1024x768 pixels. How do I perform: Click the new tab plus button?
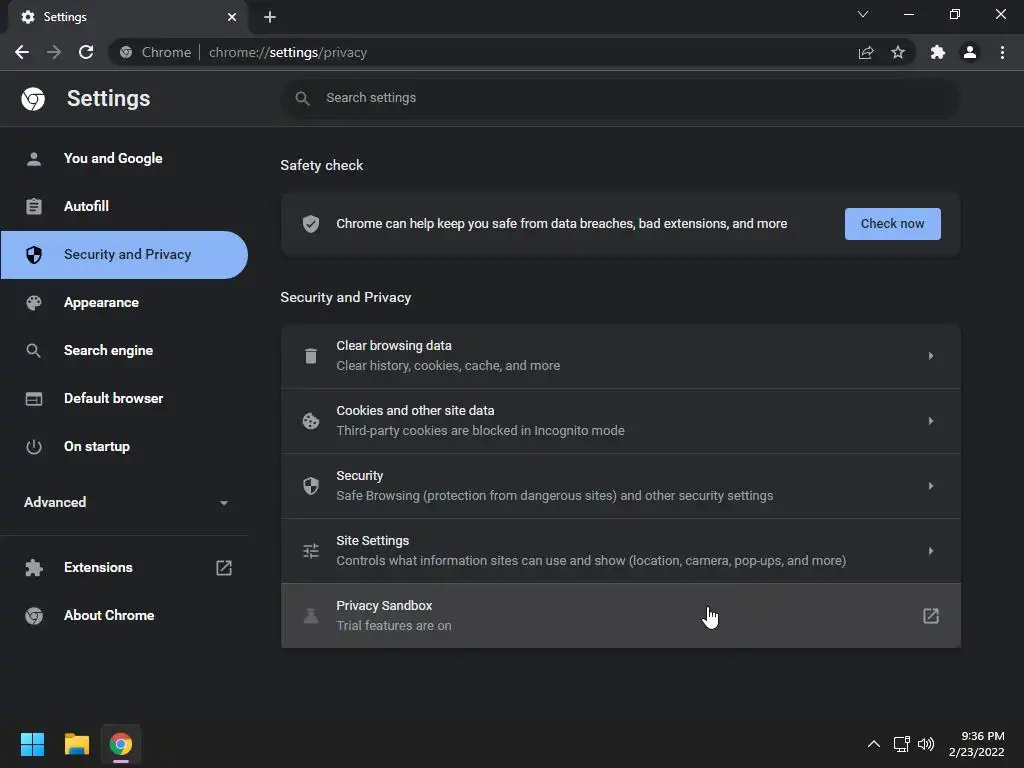click(270, 17)
